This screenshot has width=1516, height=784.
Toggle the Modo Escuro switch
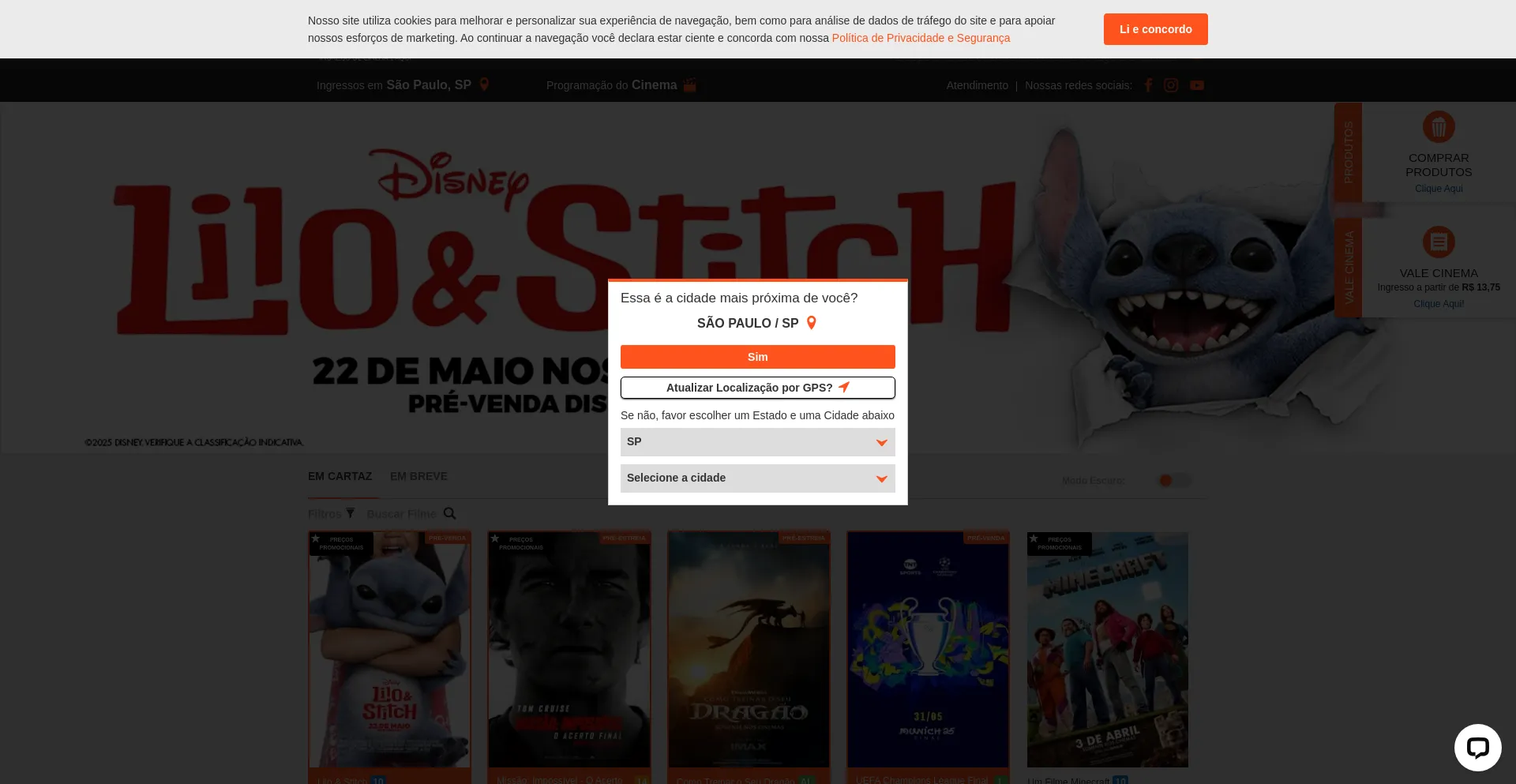coord(1173,480)
